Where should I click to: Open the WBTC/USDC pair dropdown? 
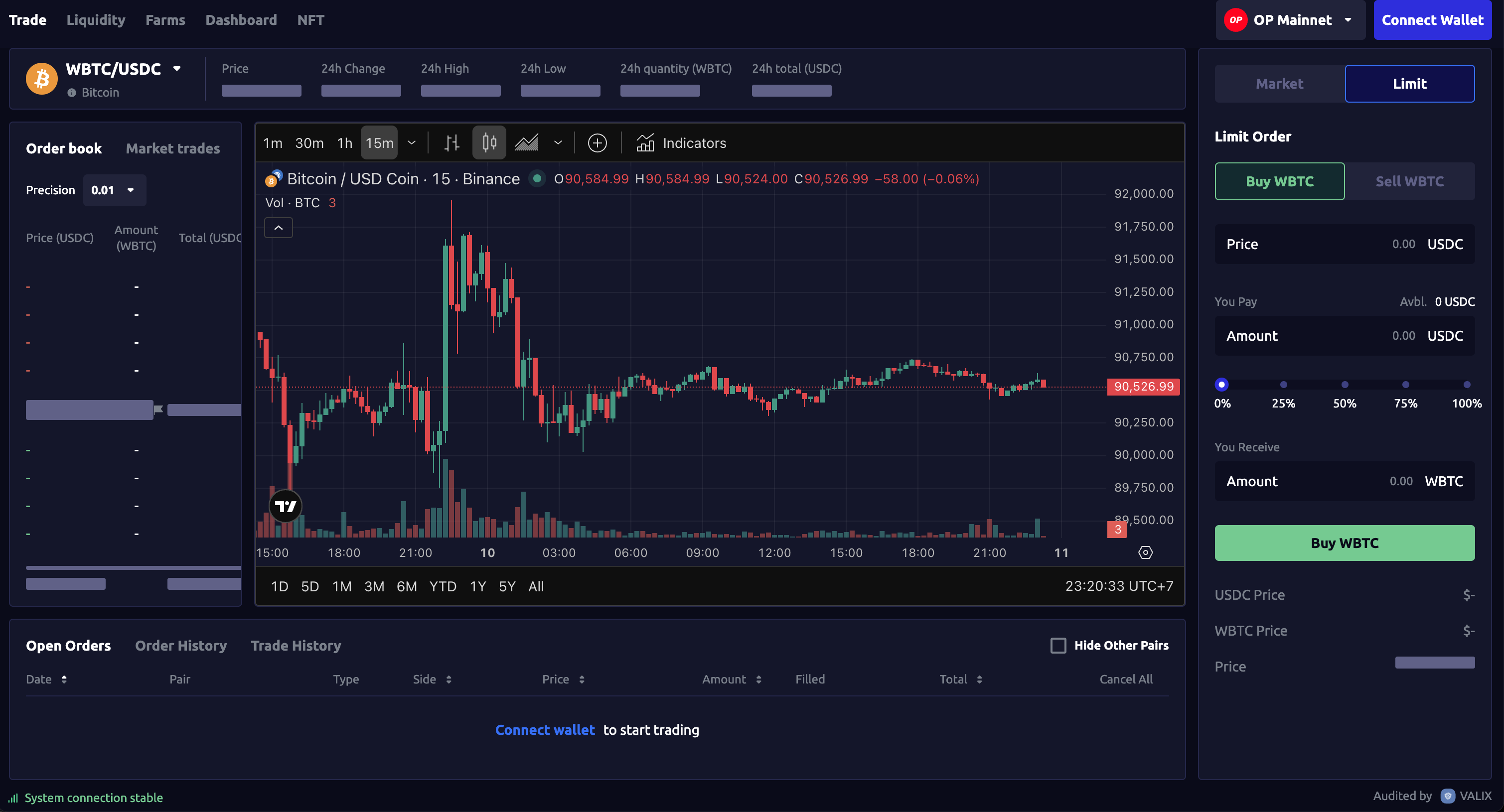pyautogui.click(x=176, y=69)
